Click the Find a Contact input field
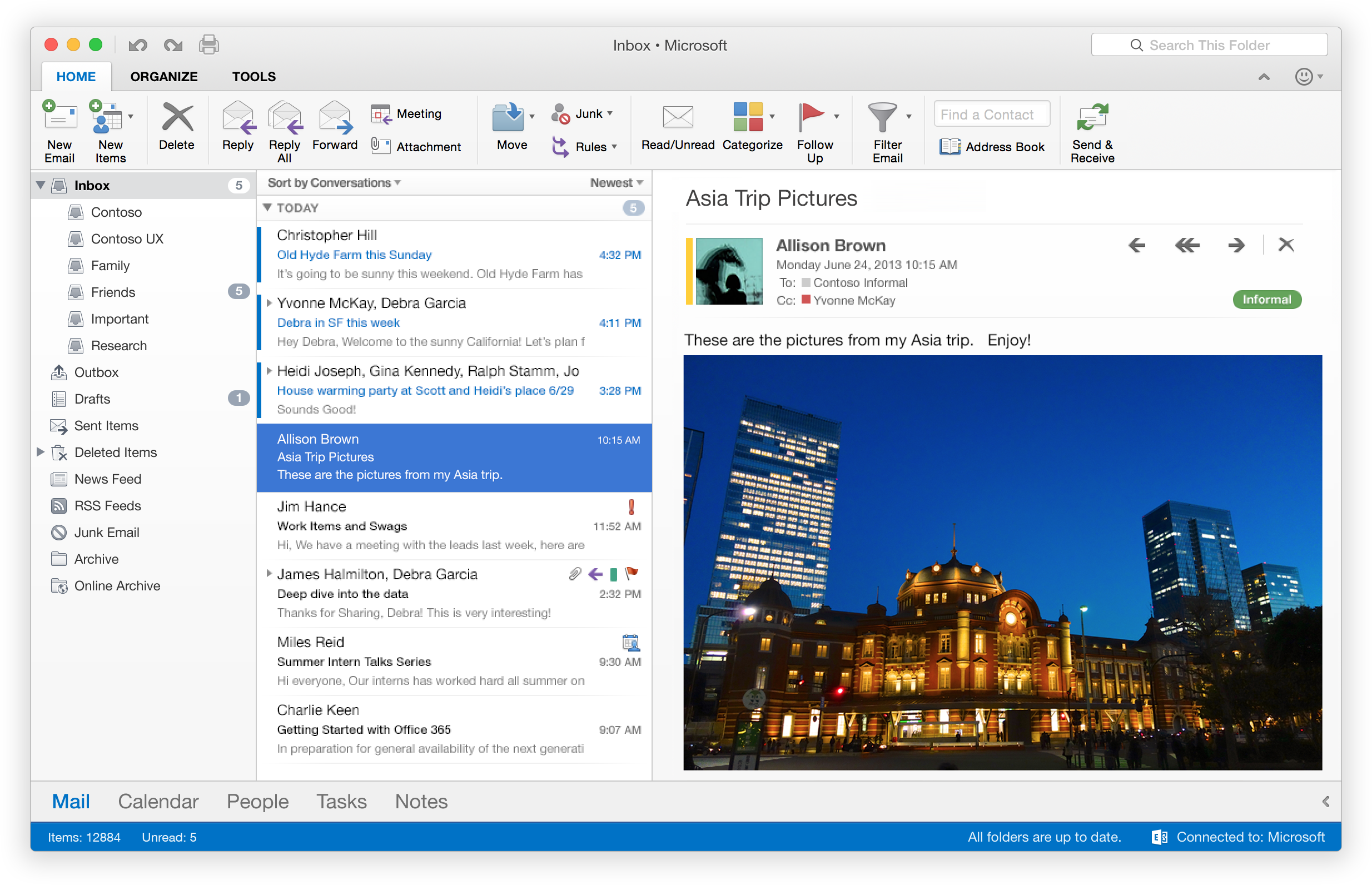The image size is (1372, 885). click(989, 113)
